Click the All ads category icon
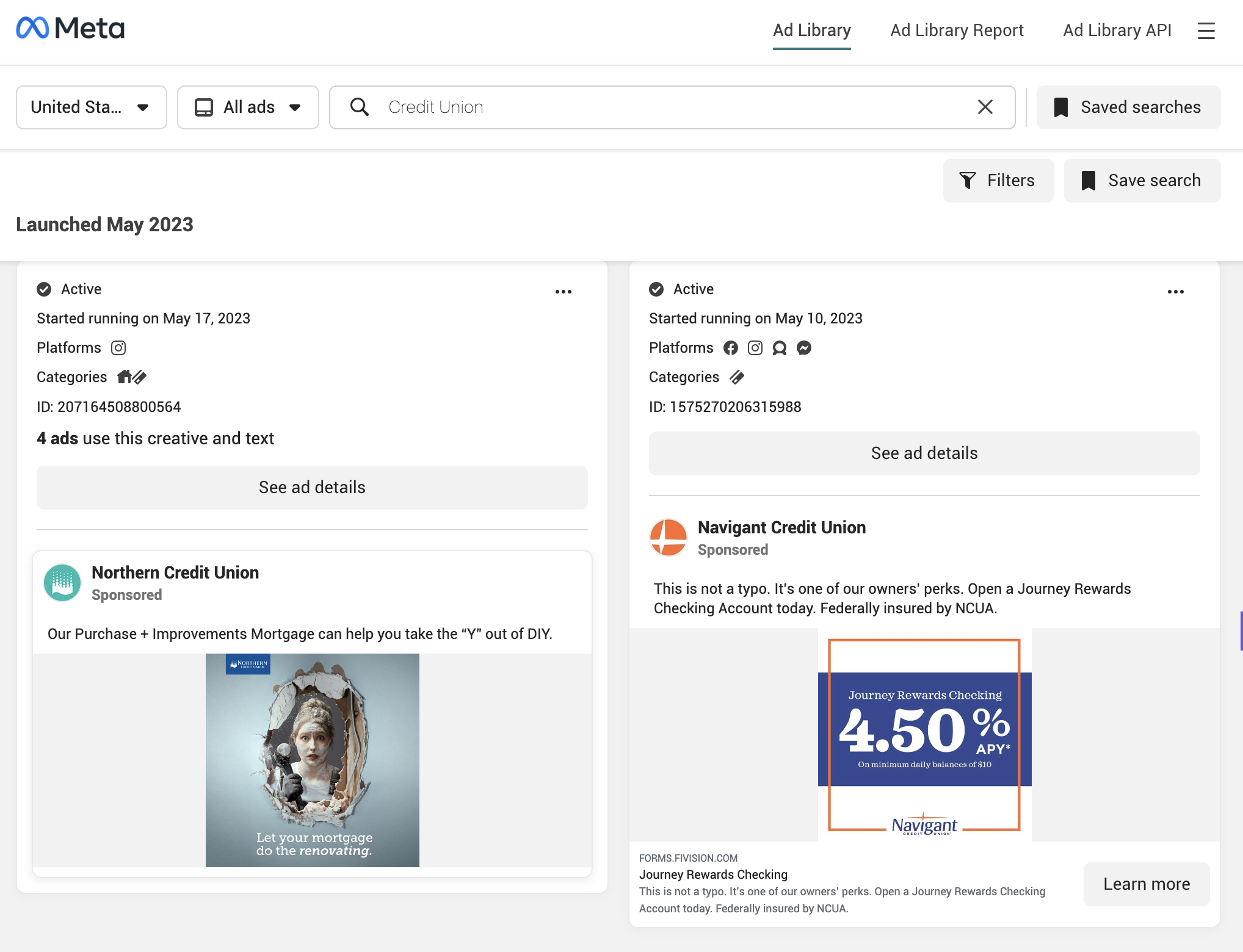Screen dimensions: 1243x952 204,107
